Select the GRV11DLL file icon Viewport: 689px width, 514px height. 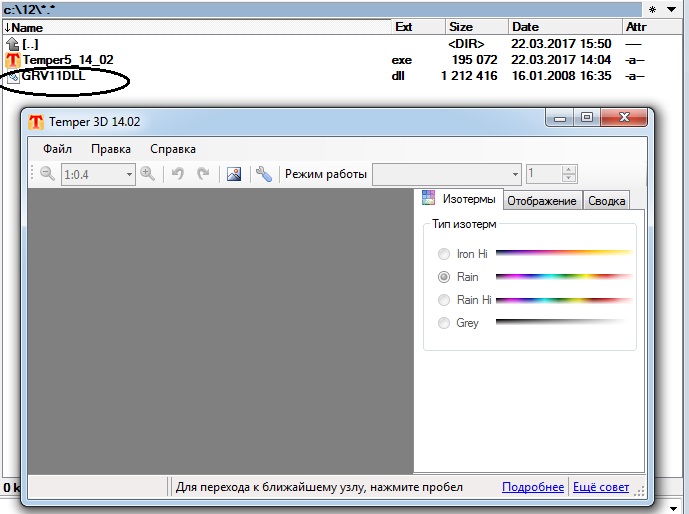[13, 76]
